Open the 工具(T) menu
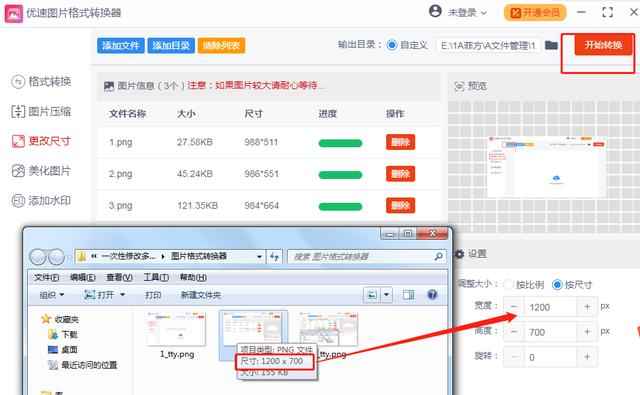This screenshot has height=395, width=640. pyautogui.click(x=156, y=277)
